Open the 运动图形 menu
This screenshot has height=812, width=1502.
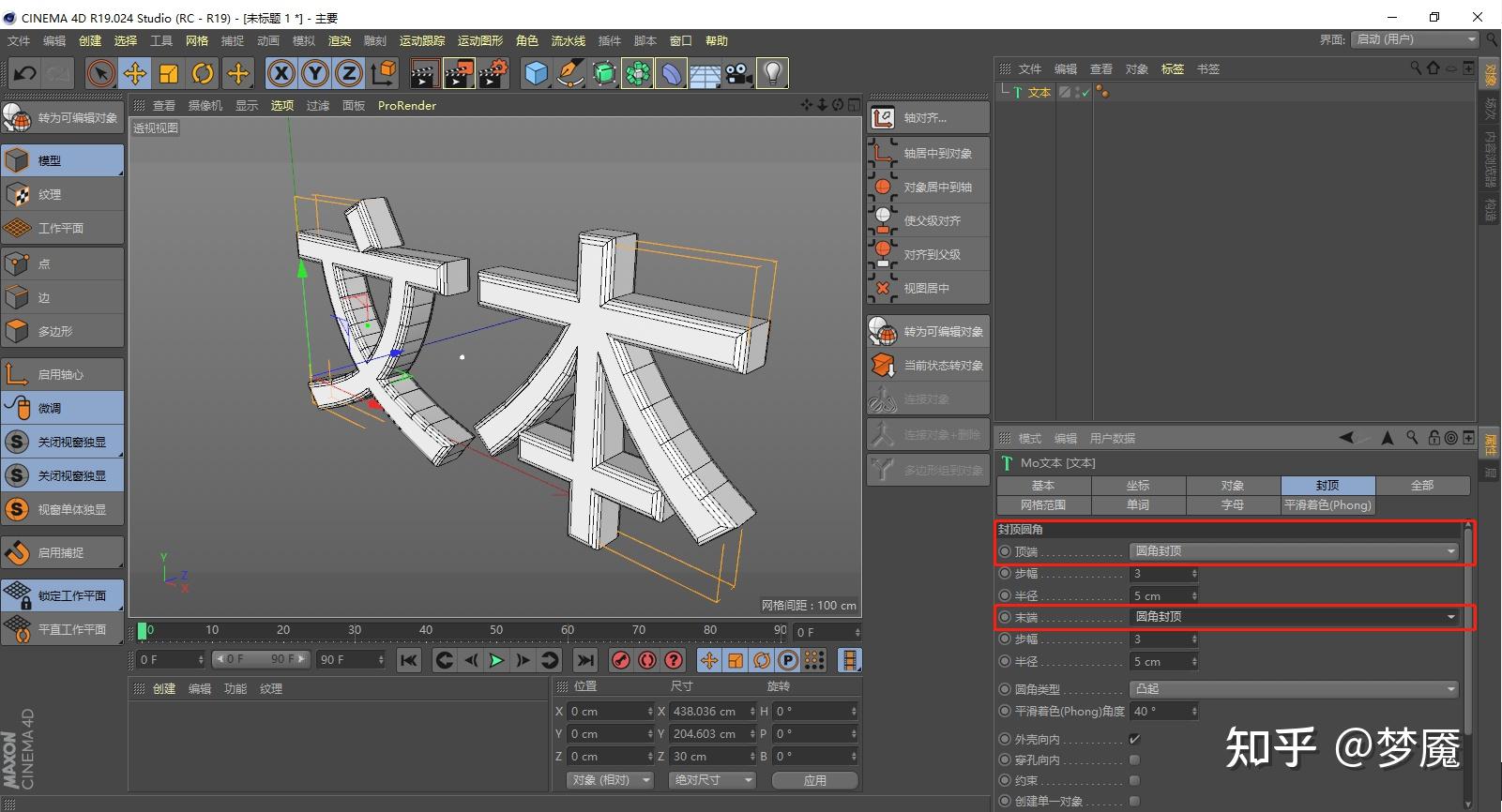479,40
